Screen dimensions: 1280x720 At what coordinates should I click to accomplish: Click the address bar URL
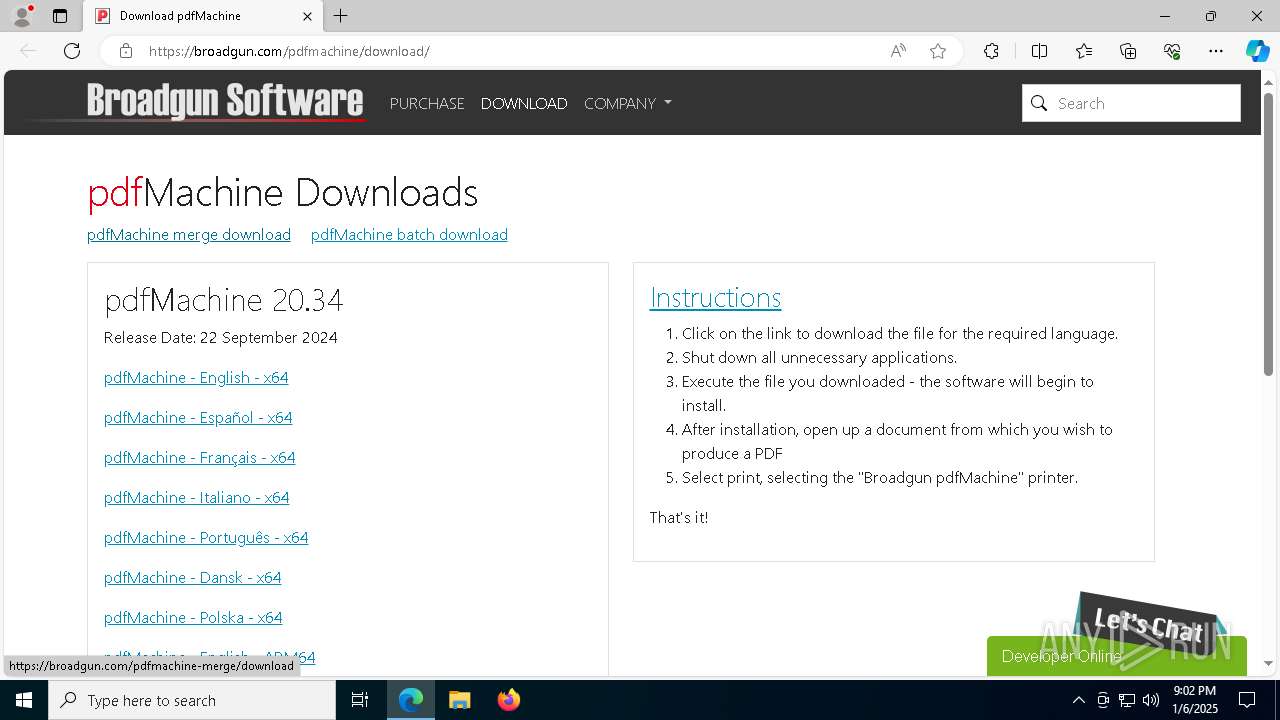click(289, 51)
